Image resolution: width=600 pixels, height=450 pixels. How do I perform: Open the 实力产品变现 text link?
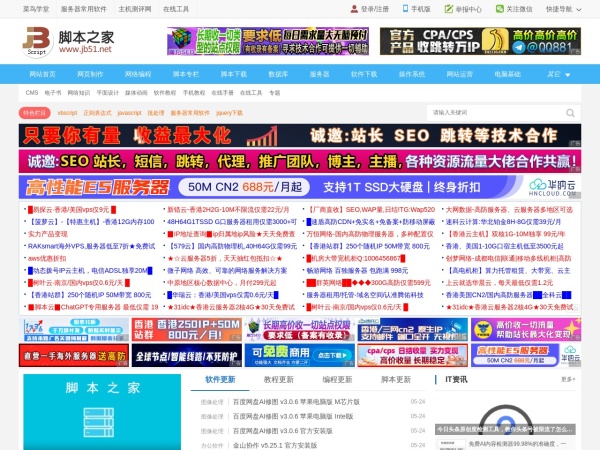pos(47,234)
